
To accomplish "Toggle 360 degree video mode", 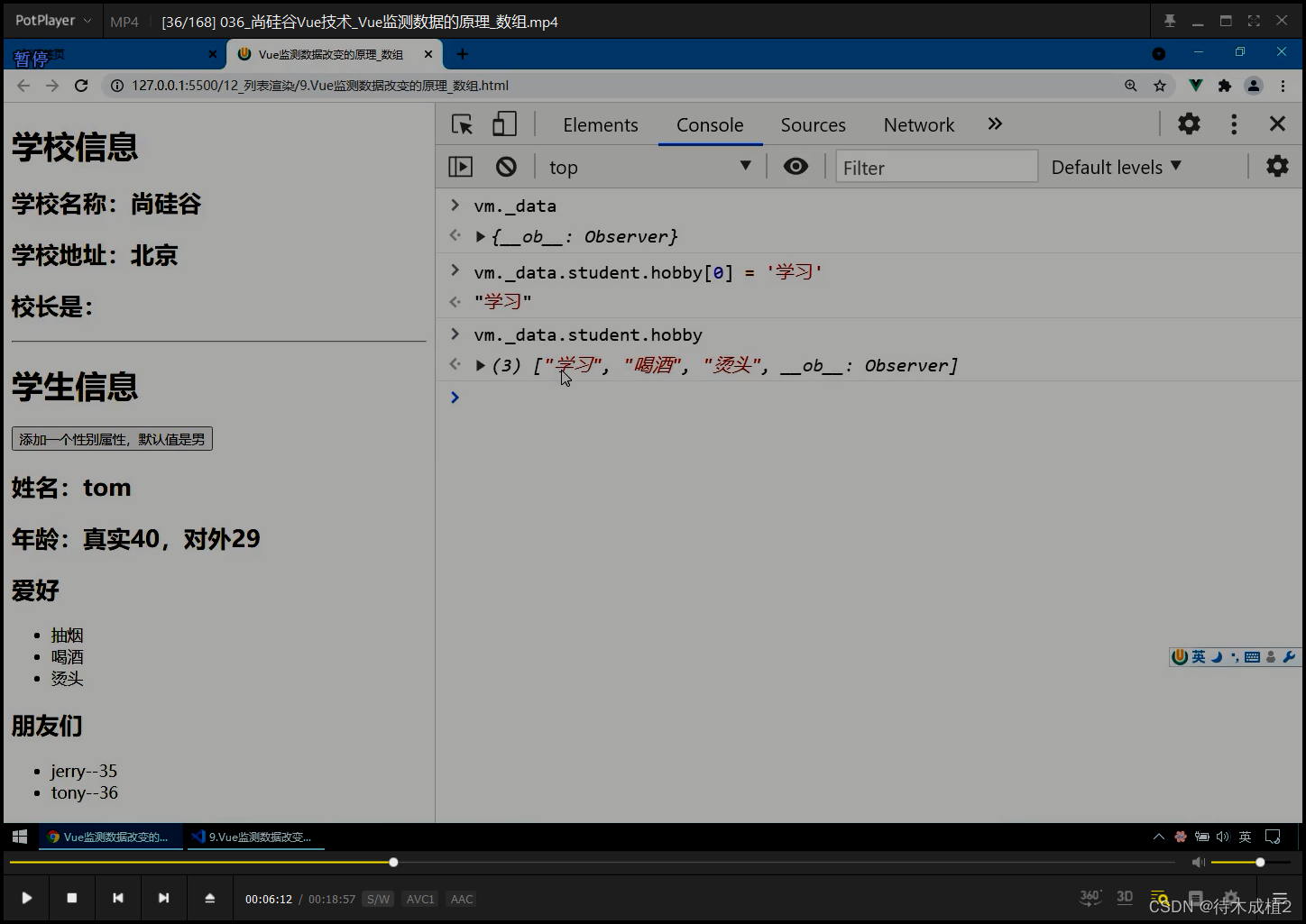I will pos(1090,897).
